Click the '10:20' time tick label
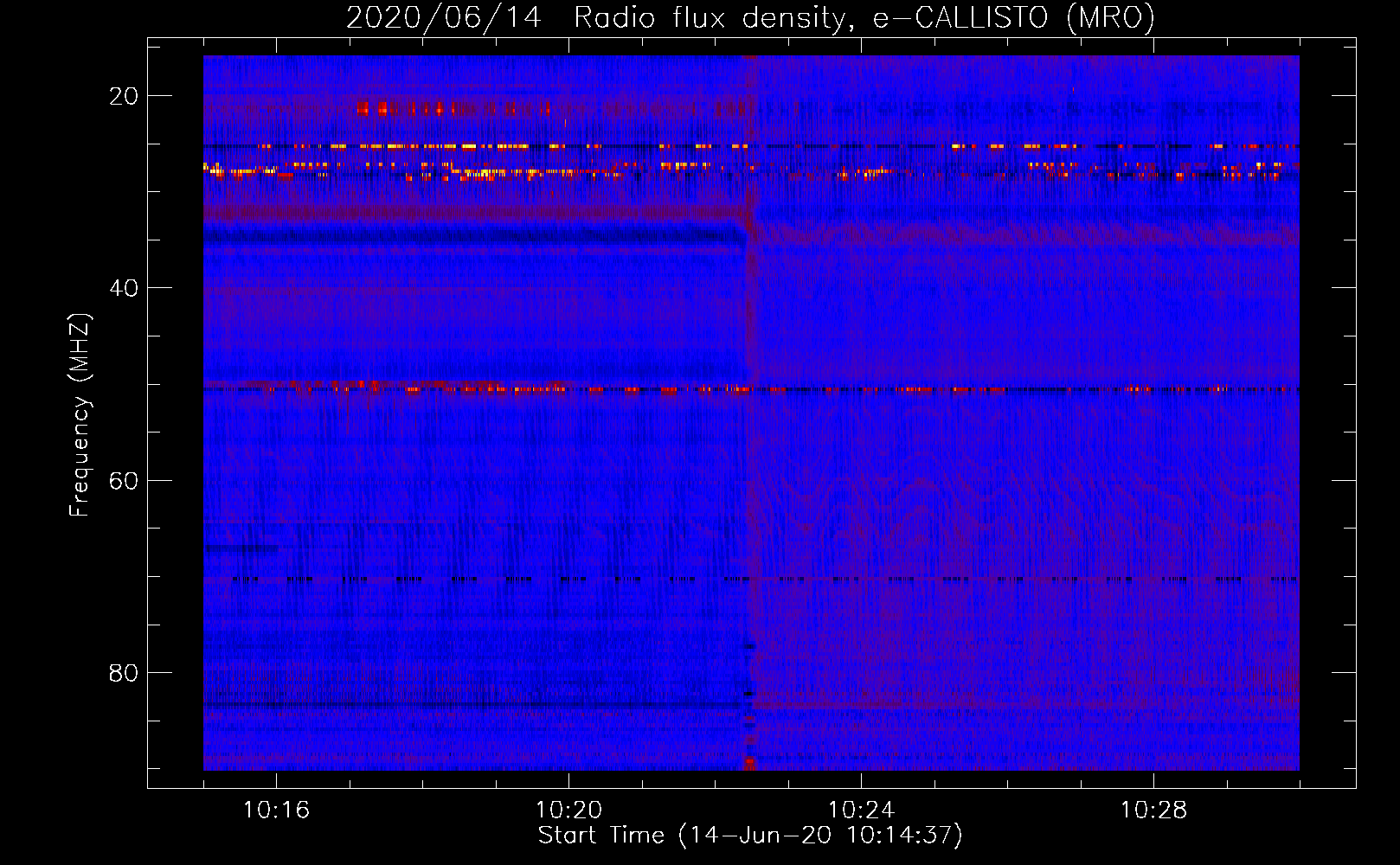The image size is (1400, 865). [x=568, y=811]
